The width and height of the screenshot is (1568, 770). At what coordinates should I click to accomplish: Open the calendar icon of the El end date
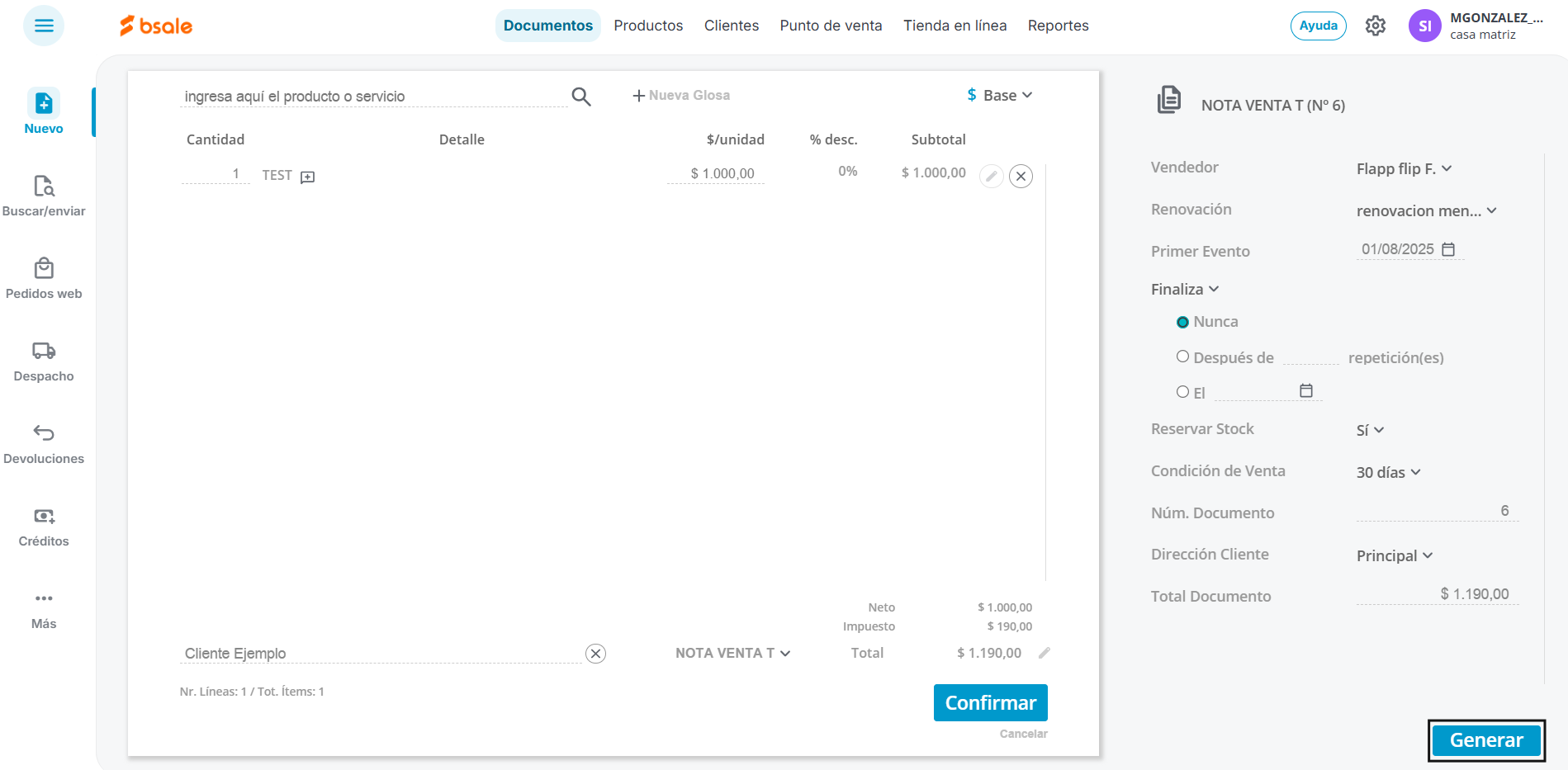[x=1306, y=390]
